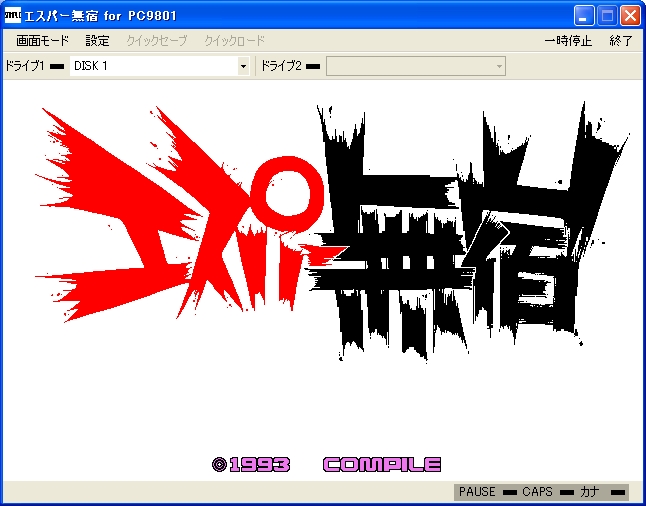Viewport: 646px width, 506px height.
Task: Open the 画面モード menu
Action: point(43,41)
